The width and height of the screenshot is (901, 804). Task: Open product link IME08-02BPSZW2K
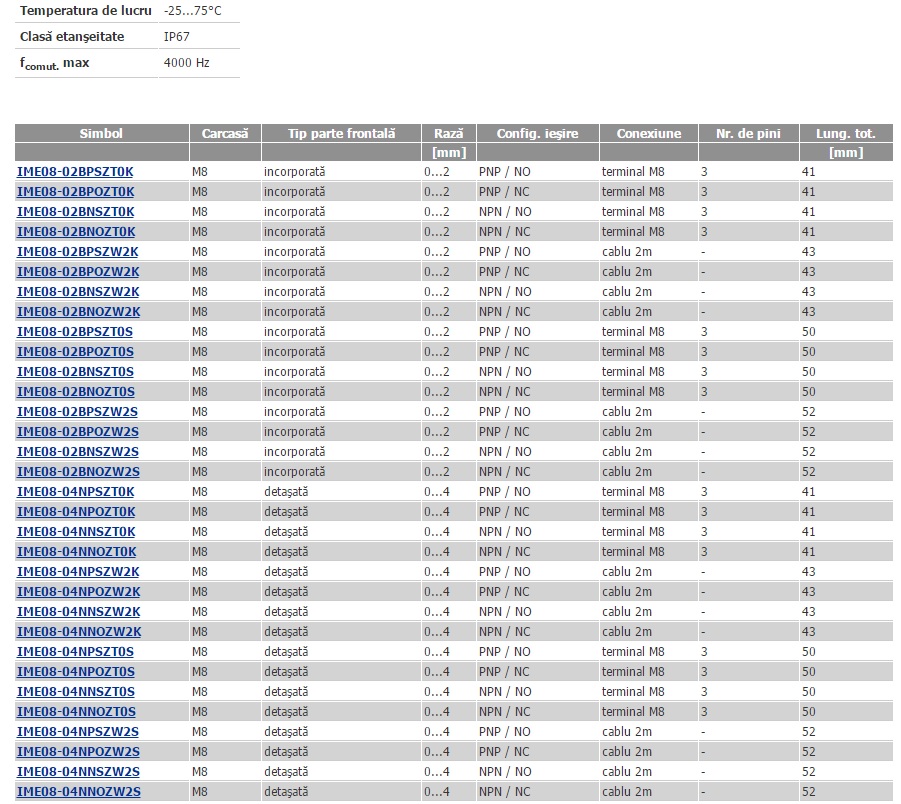click(78, 252)
